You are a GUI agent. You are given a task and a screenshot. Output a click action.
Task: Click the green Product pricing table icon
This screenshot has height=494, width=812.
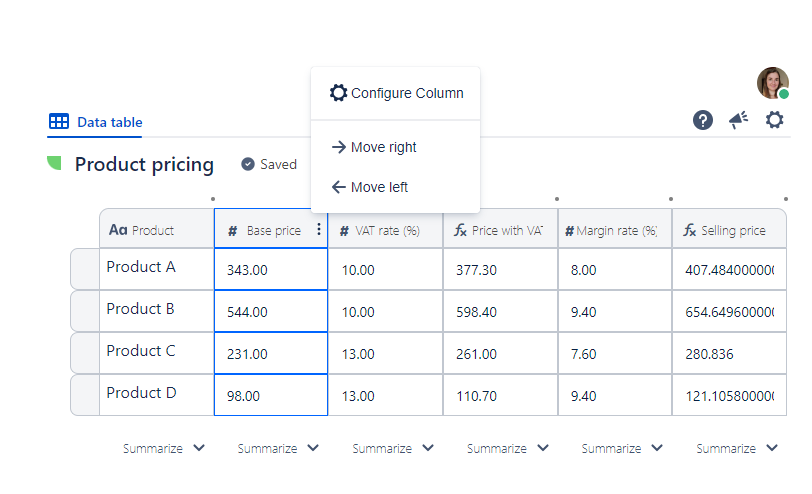click(55, 164)
